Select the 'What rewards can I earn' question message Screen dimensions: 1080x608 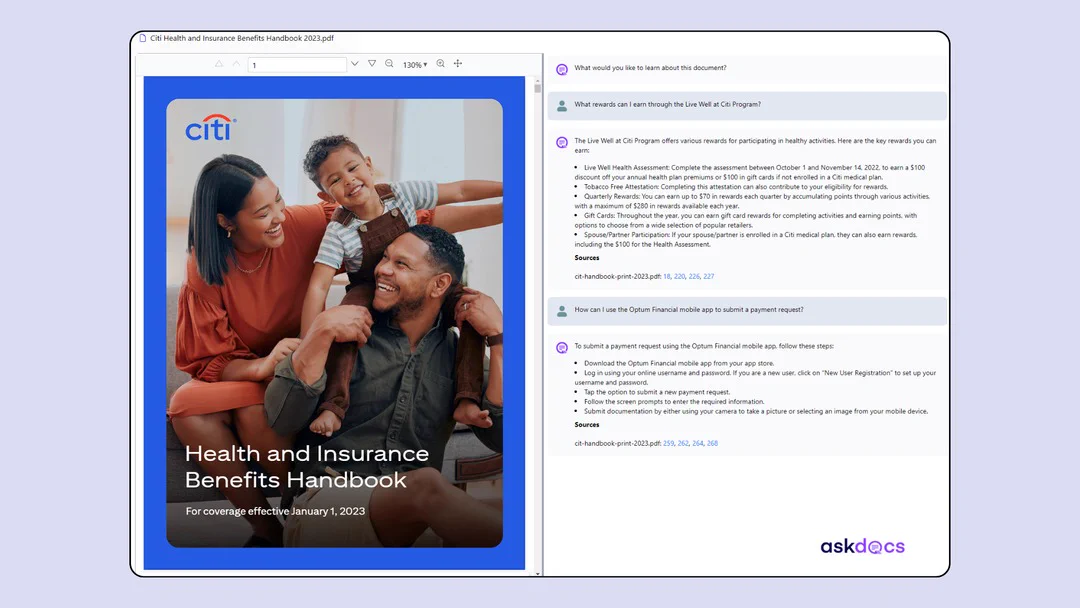pyautogui.click(x=747, y=105)
